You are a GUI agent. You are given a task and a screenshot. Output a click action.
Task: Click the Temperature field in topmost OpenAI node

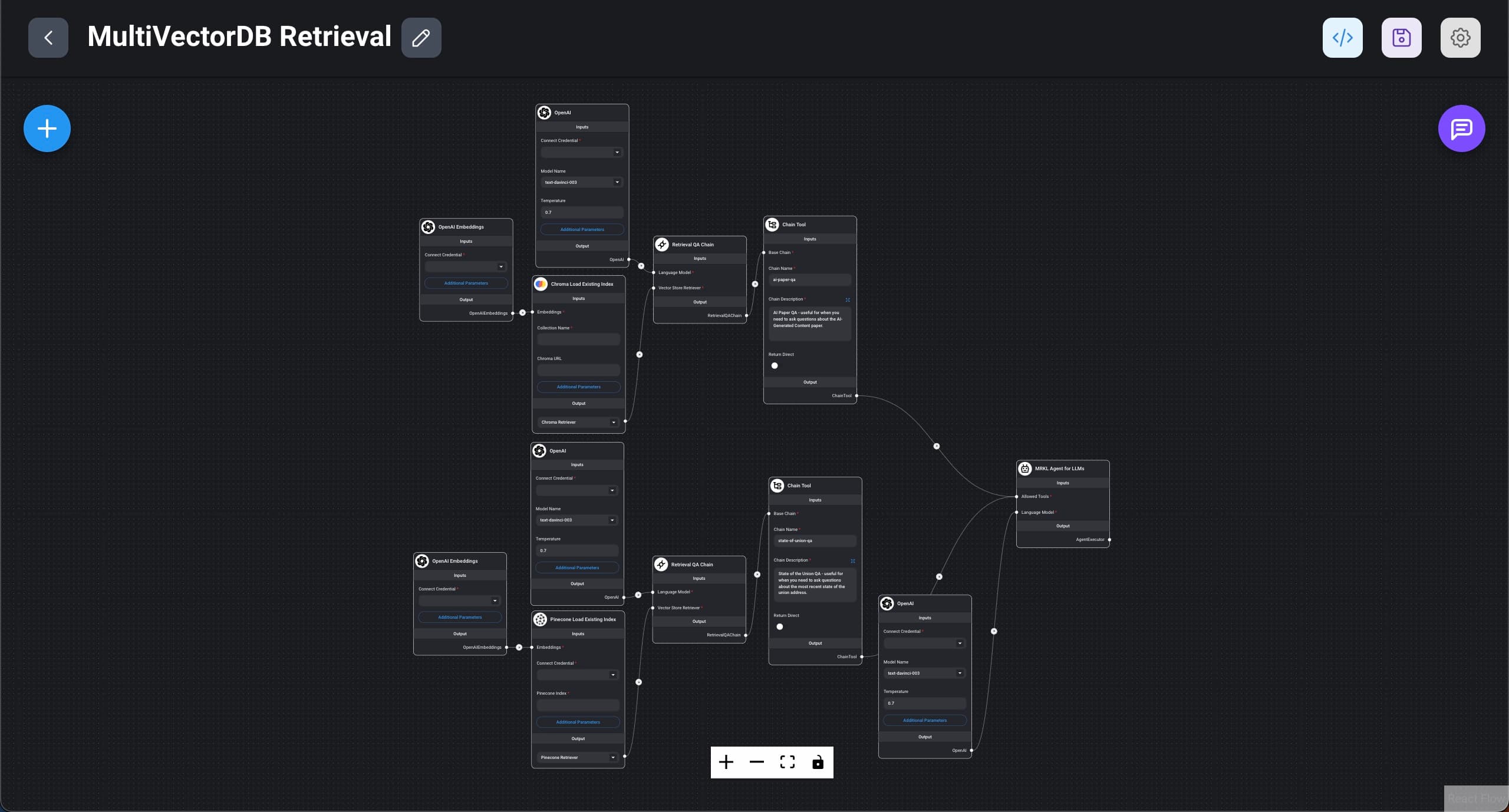(582, 213)
